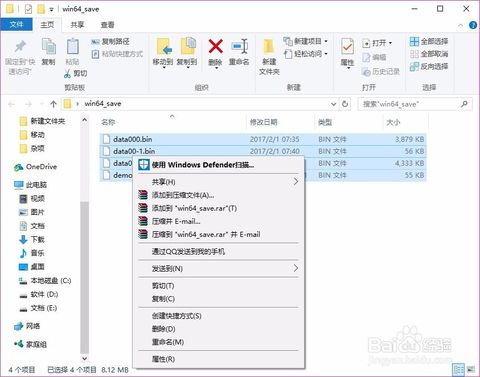Image resolution: width=480 pixels, height=377 pixels.
Task: Click the refresh button beside address bar
Action: click(345, 104)
